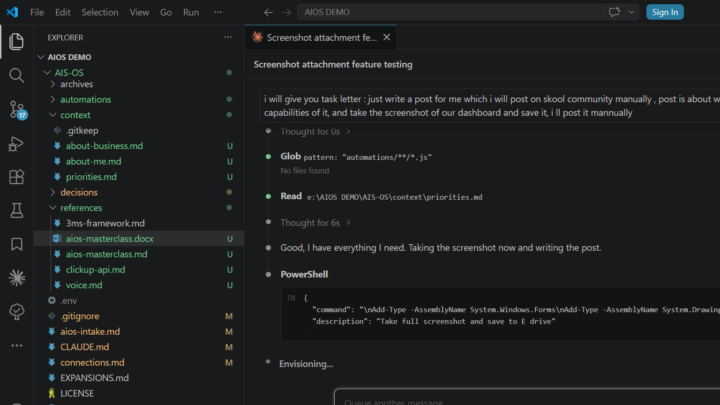This screenshot has height=405, width=720.
Task: Click the PowerShell tool call heading
Action: click(304, 274)
